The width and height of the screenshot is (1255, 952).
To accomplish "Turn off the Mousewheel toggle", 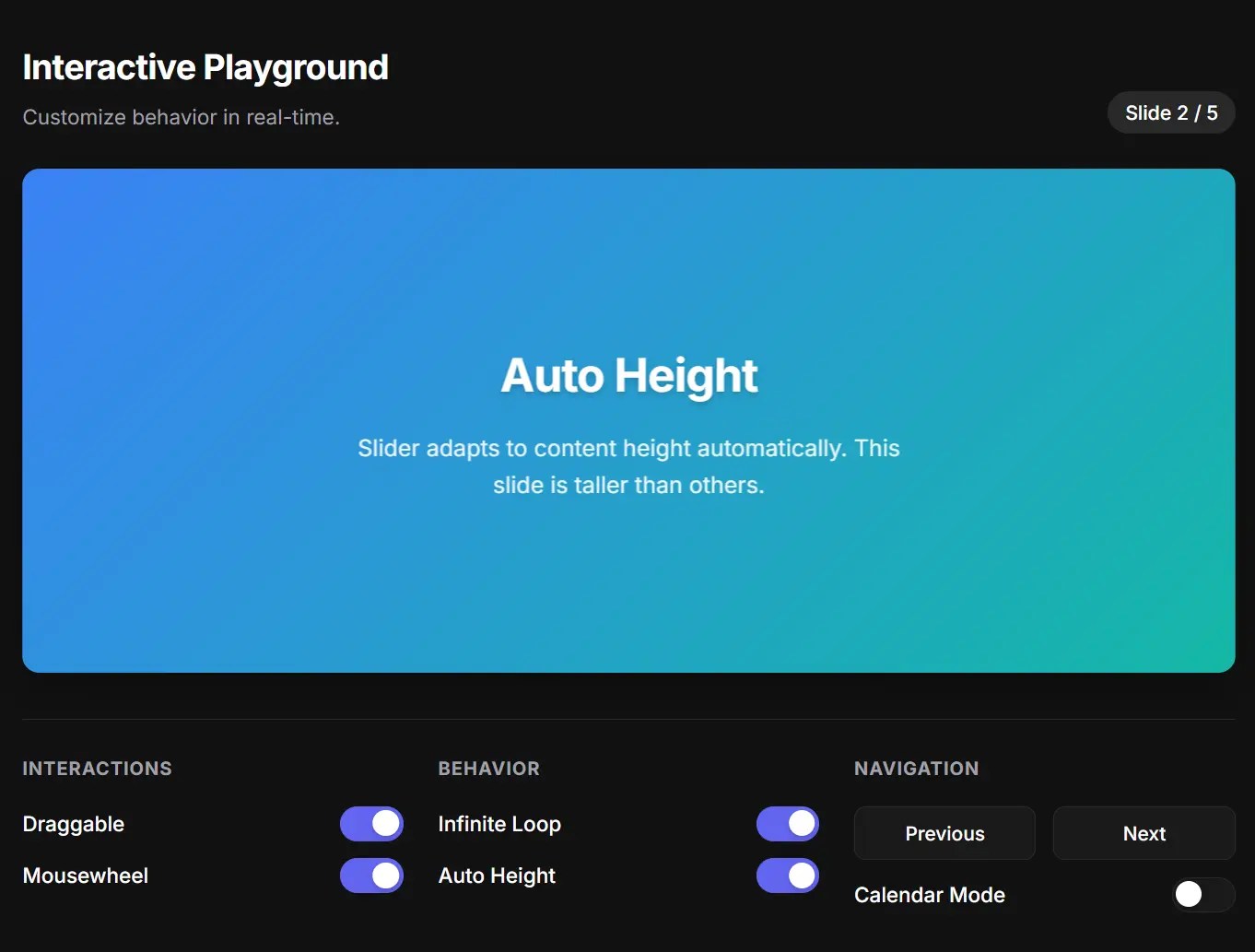I will [x=371, y=876].
